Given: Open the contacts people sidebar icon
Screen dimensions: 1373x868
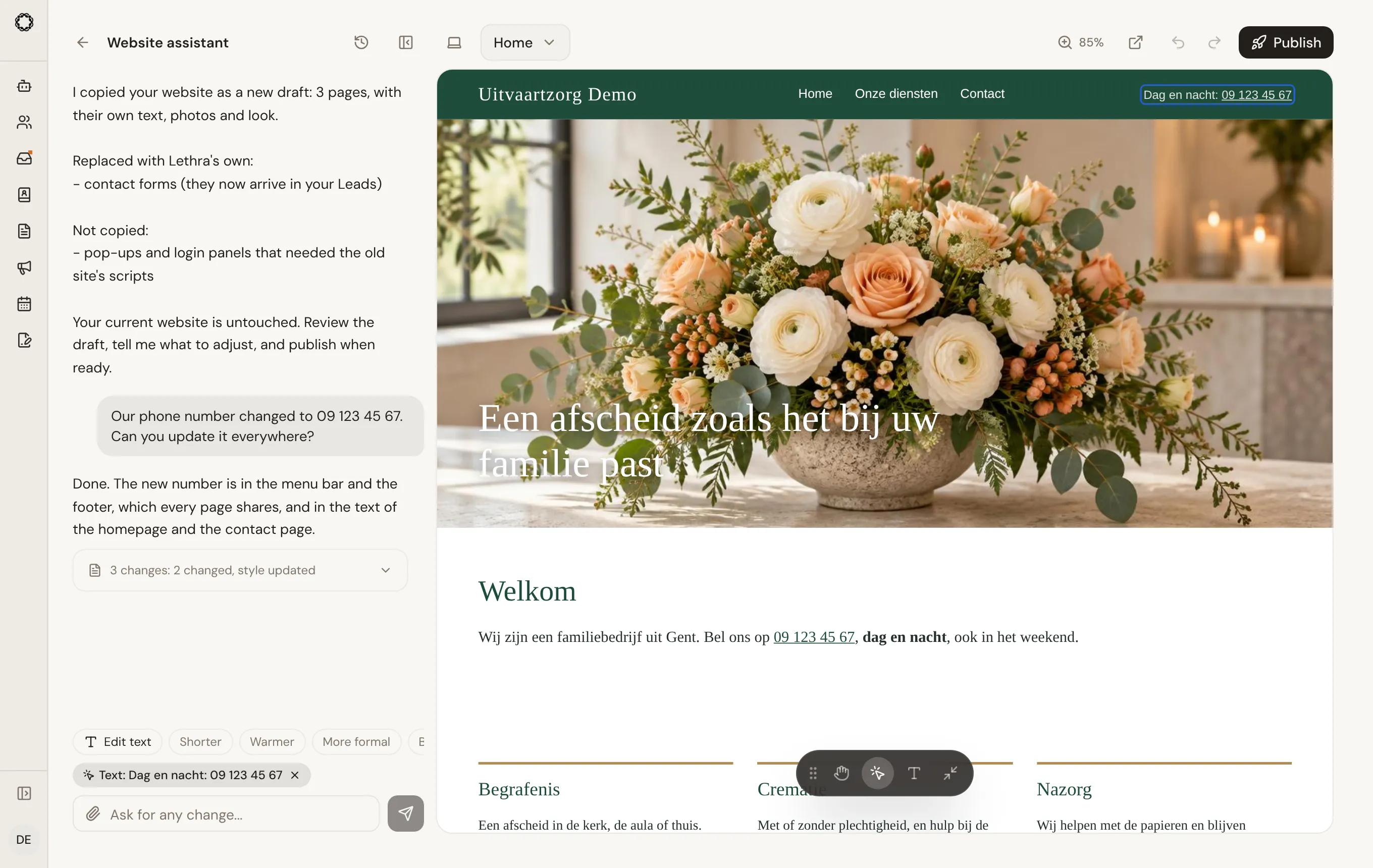Looking at the screenshot, I should [24, 122].
